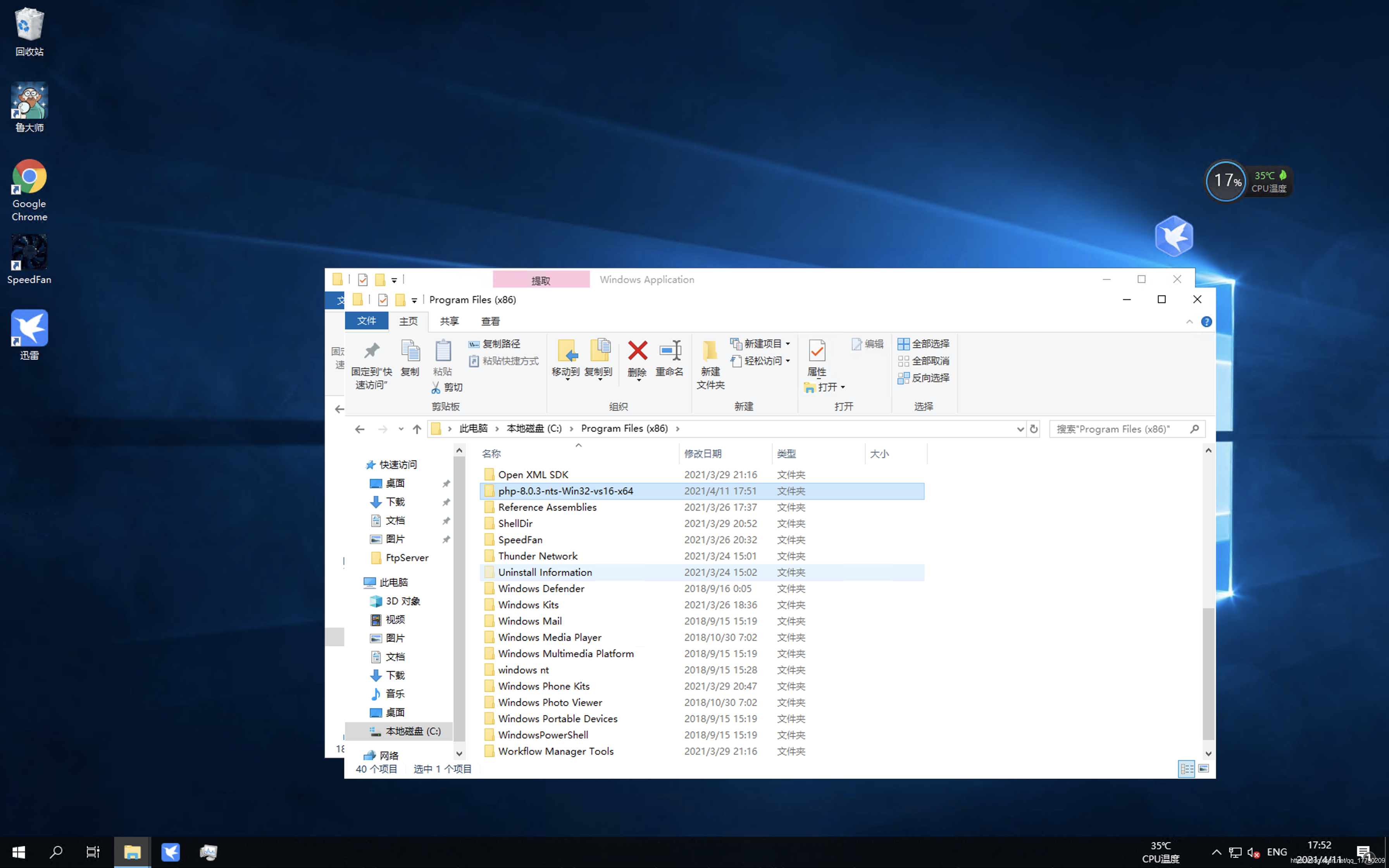
Task: Click the php-8.0.3 folder in file list
Action: tap(565, 490)
